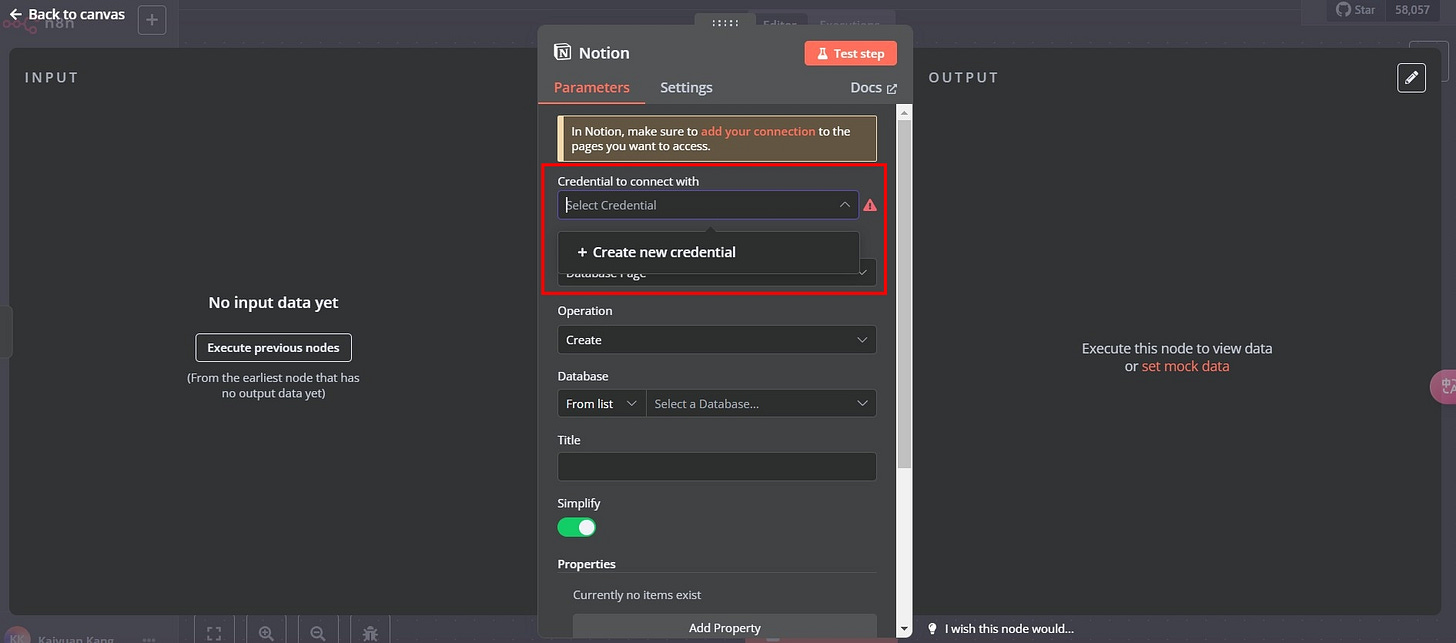Screen dimensions: 1456x643
Task: Open the Database 'From list' mode selector
Action: click(602, 404)
